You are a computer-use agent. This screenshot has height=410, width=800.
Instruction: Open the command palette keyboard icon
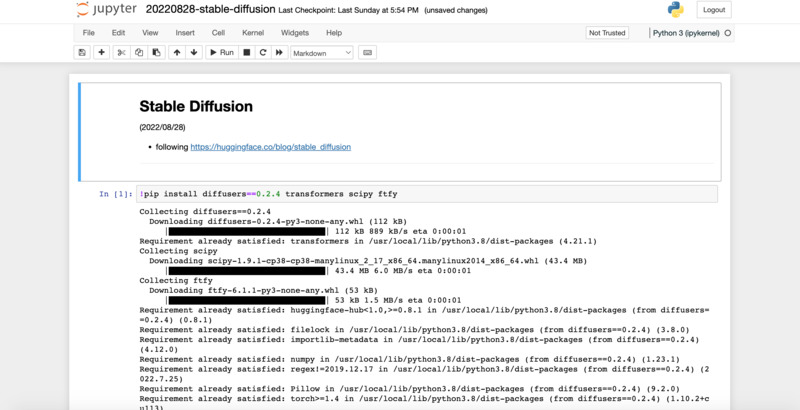367,52
